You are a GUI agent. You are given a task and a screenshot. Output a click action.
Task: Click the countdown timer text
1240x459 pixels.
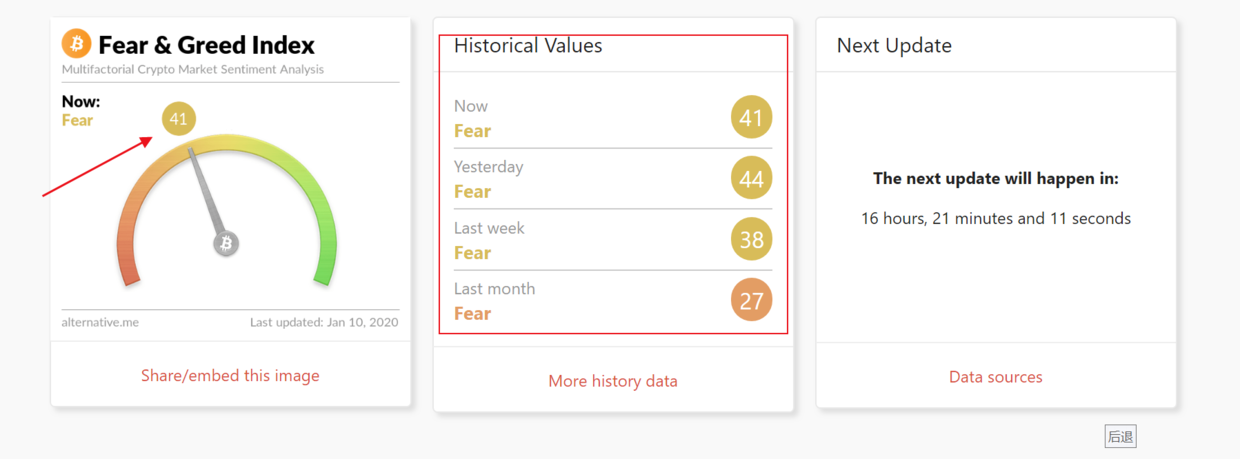pos(995,218)
